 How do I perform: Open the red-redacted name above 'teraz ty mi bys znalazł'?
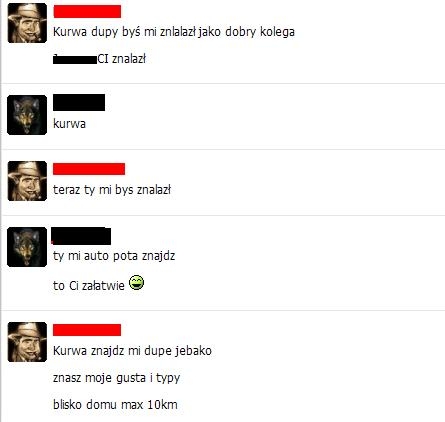click(89, 169)
